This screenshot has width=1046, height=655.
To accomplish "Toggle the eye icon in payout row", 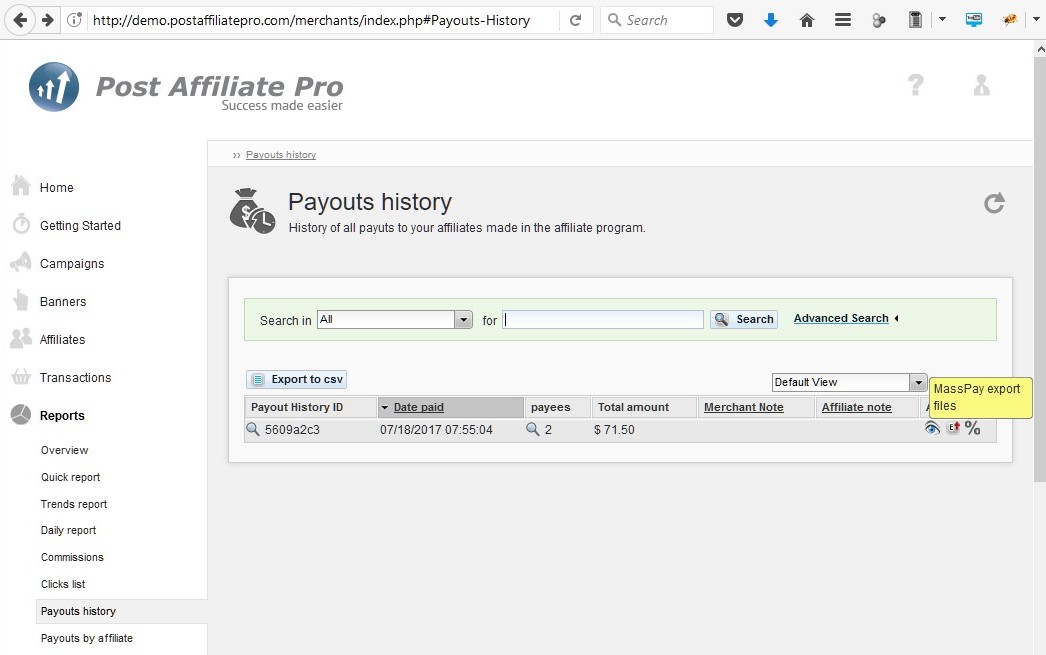I will [932, 429].
